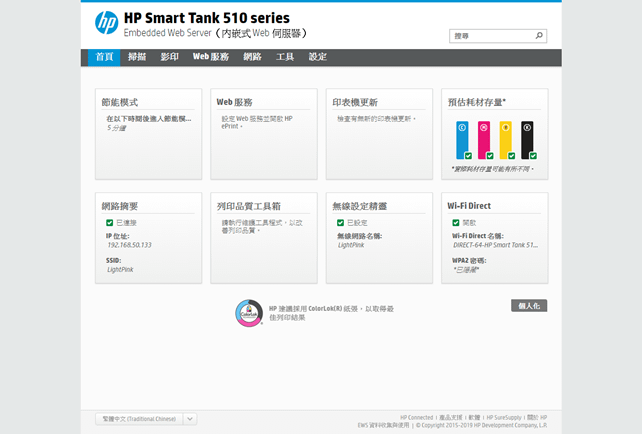Click the HP SureSupply footer link
The image size is (642, 434).
click(x=504, y=418)
